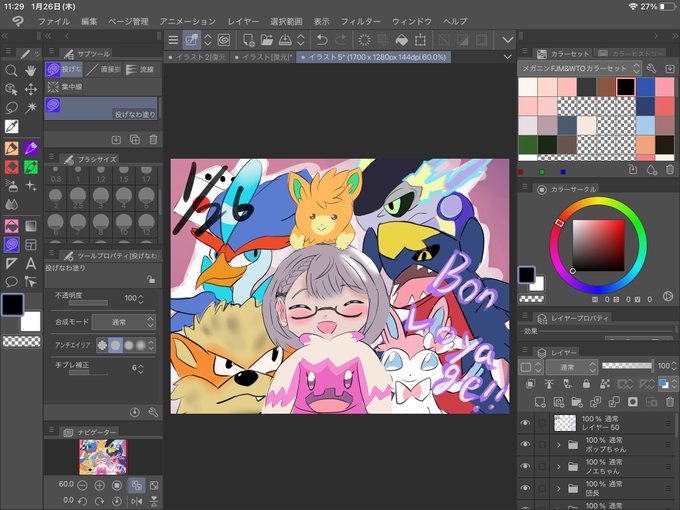Click the New canvas icon in command bar
The image size is (680, 510).
click(248, 40)
